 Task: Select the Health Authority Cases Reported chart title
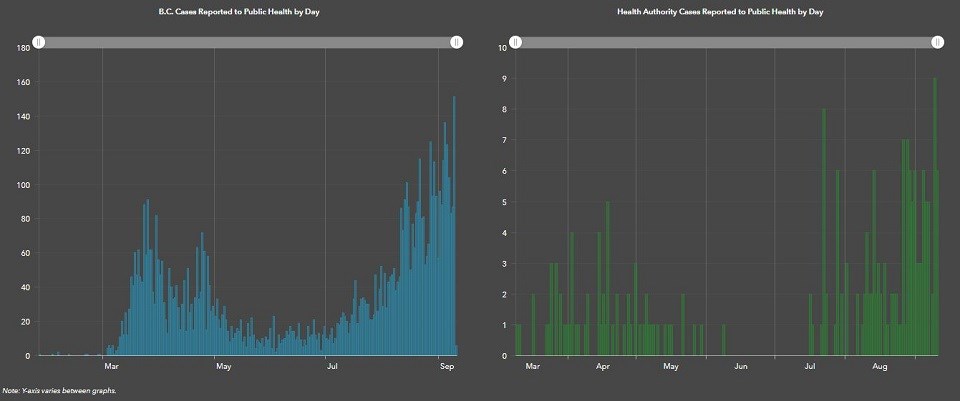[x=720, y=12]
